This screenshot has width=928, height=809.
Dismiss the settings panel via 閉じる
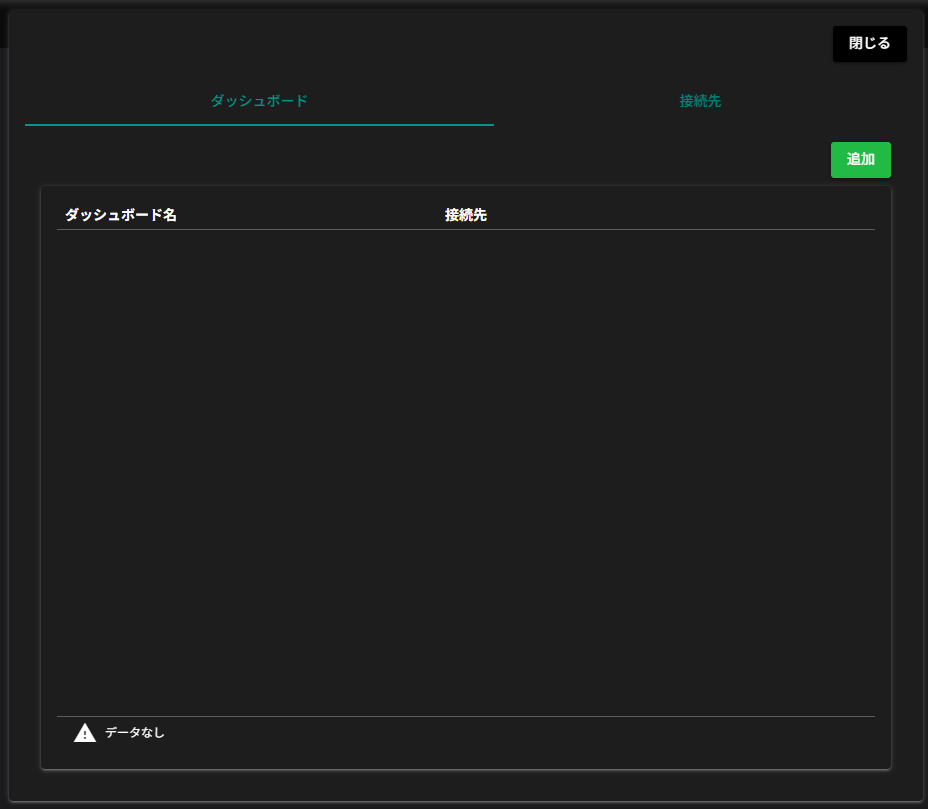(x=869, y=44)
